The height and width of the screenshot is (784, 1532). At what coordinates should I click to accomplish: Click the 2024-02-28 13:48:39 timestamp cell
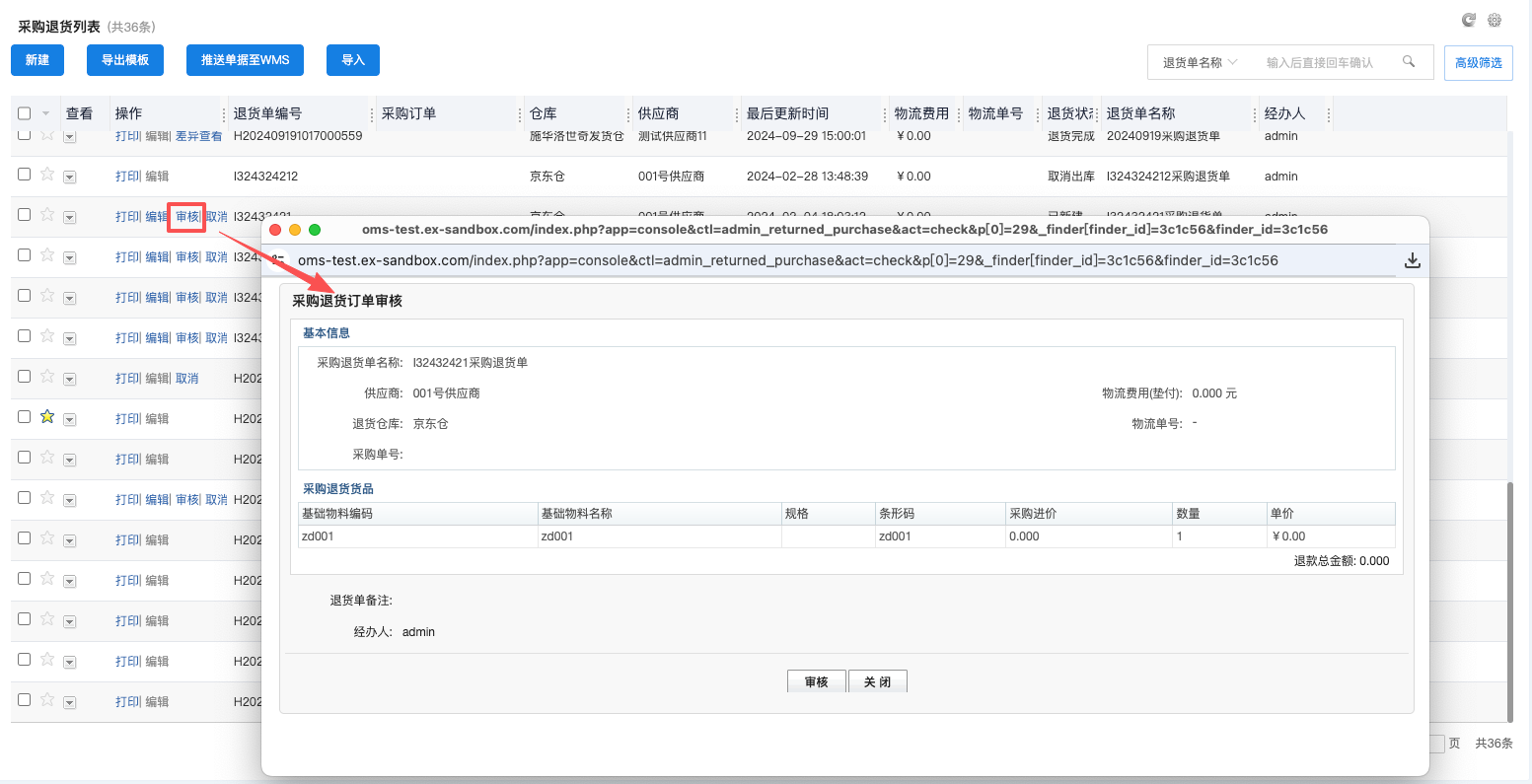tap(807, 177)
